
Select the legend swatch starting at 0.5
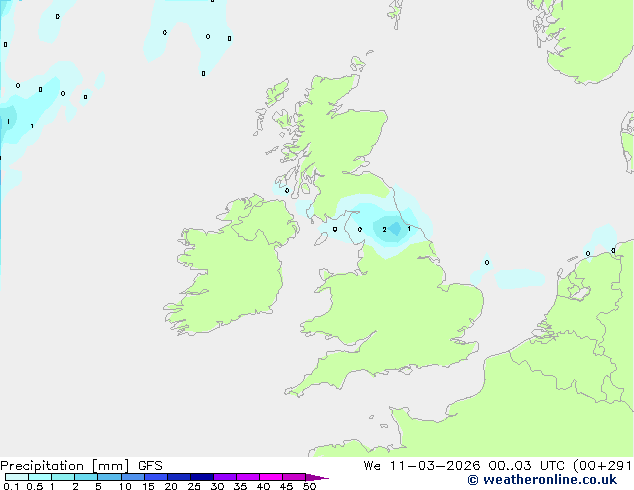[40, 477]
